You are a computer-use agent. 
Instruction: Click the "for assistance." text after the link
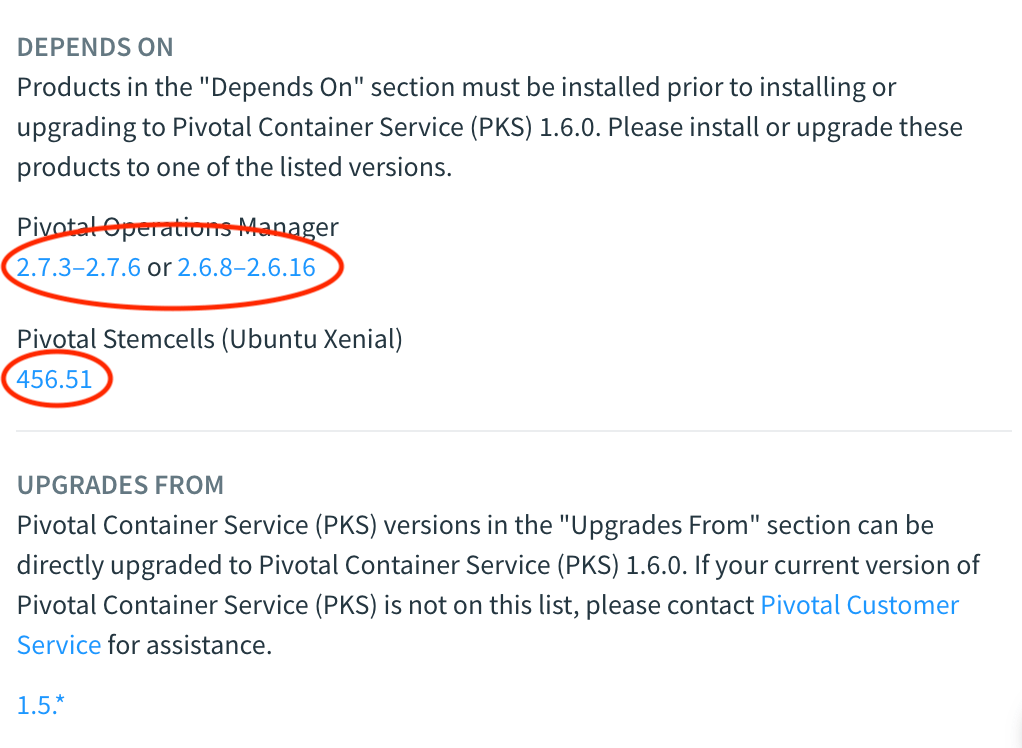click(x=190, y=645)
